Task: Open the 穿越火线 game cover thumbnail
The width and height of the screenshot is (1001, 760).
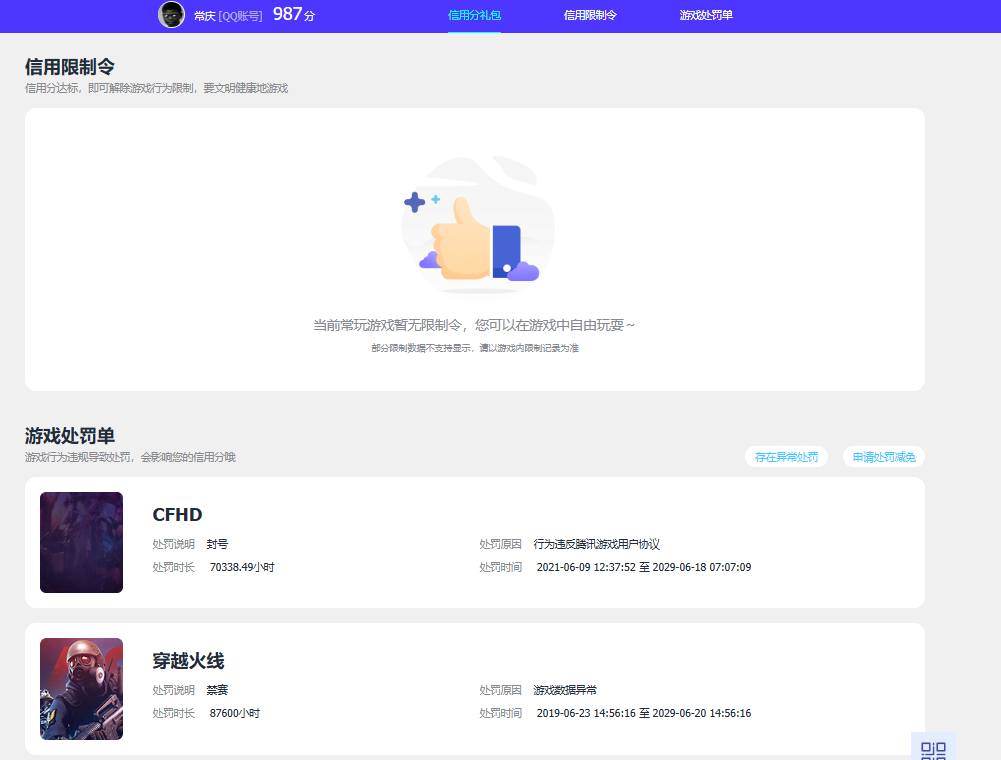Action: [x=81, y=689]
